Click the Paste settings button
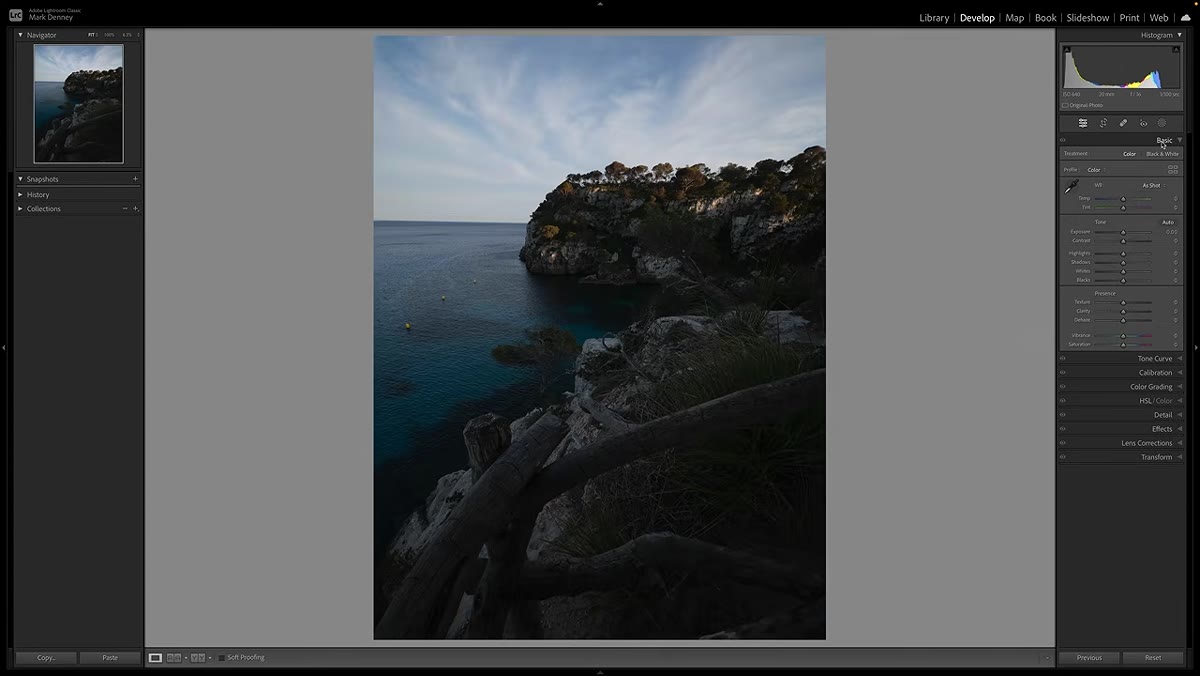1200x676 pixels. (x=110, y=658)
